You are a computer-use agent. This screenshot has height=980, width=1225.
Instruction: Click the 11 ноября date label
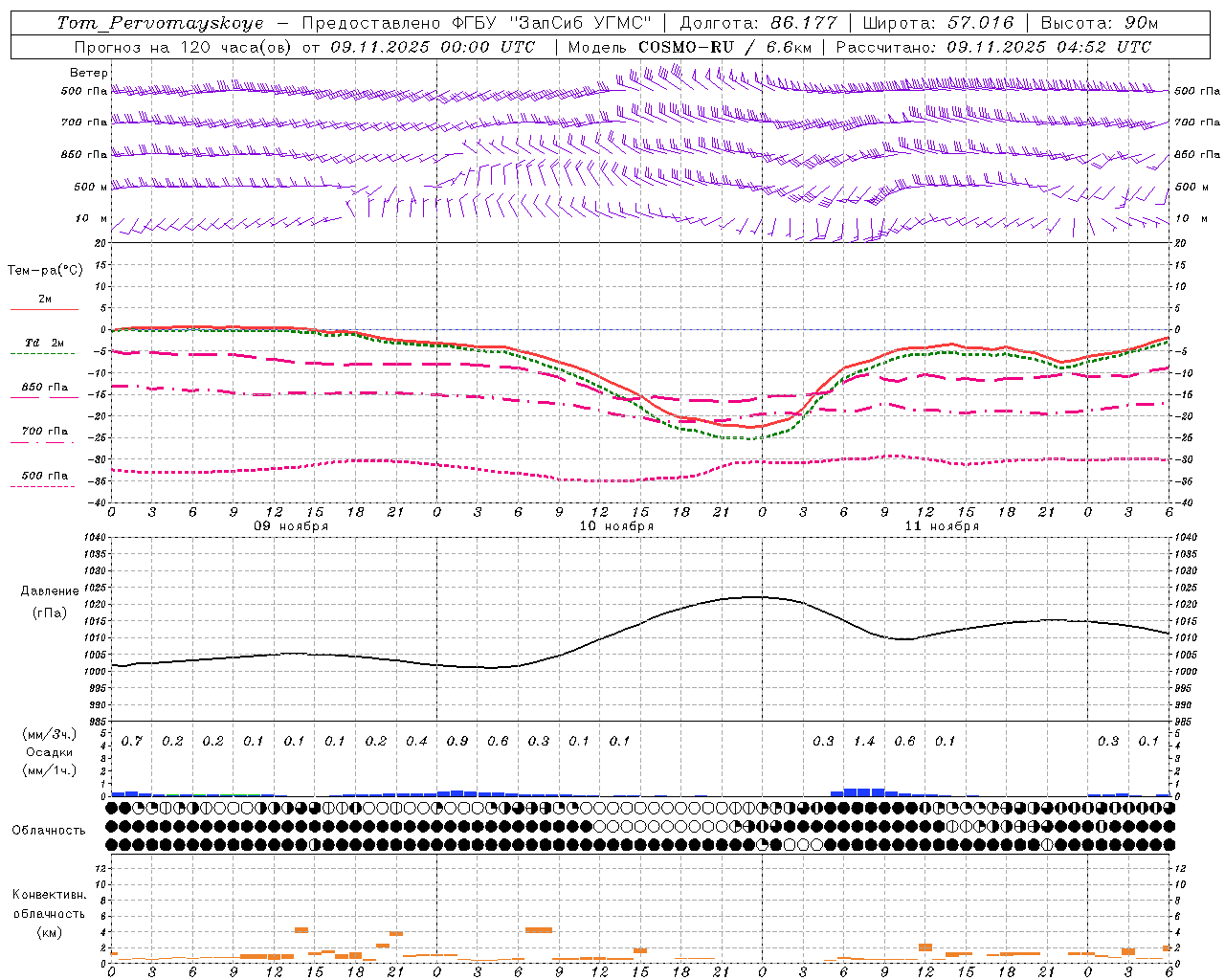click(x=942, y=526)
